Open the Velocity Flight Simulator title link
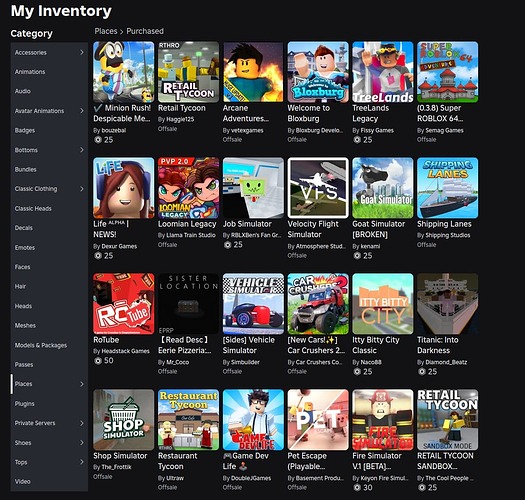Viewport: 525px width, 500px height. (313, 229)
